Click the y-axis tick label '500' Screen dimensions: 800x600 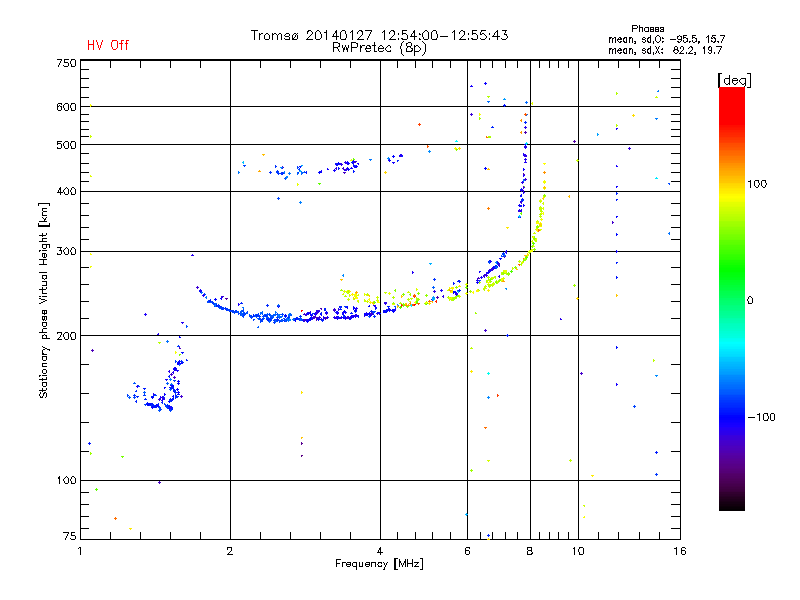66,145
